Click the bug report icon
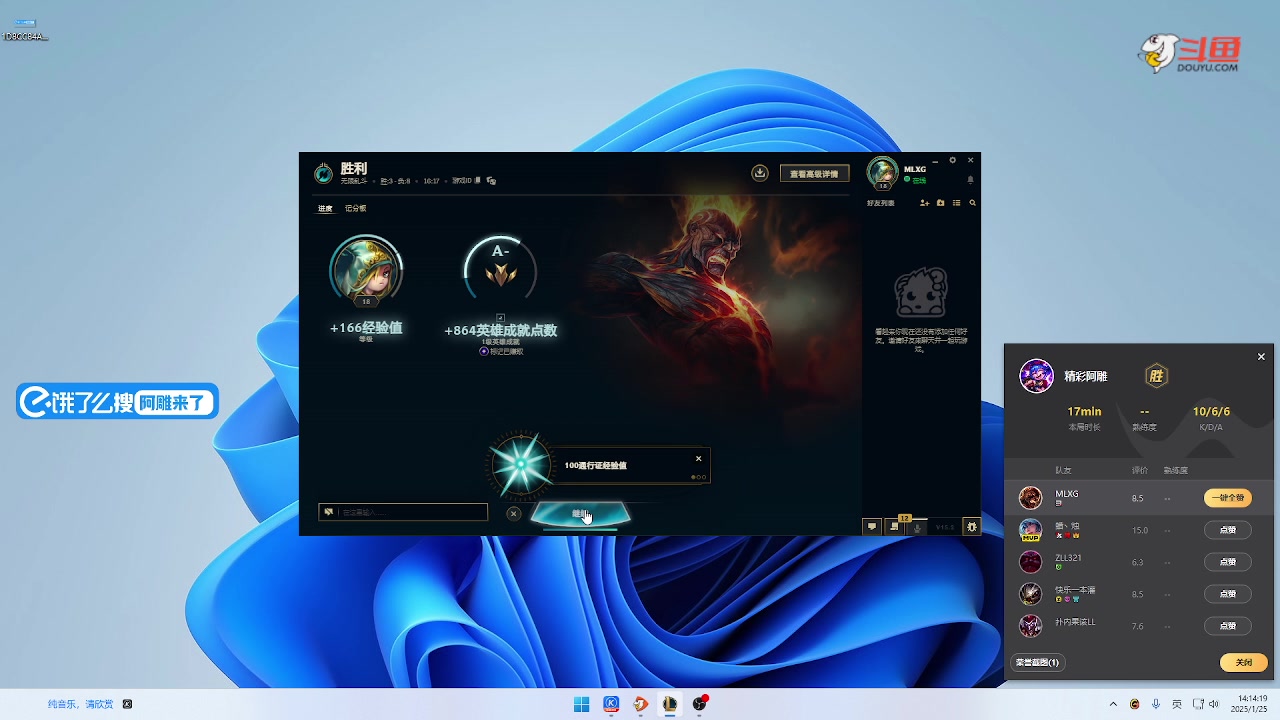 pyautogui.click(x=971, y=526)
